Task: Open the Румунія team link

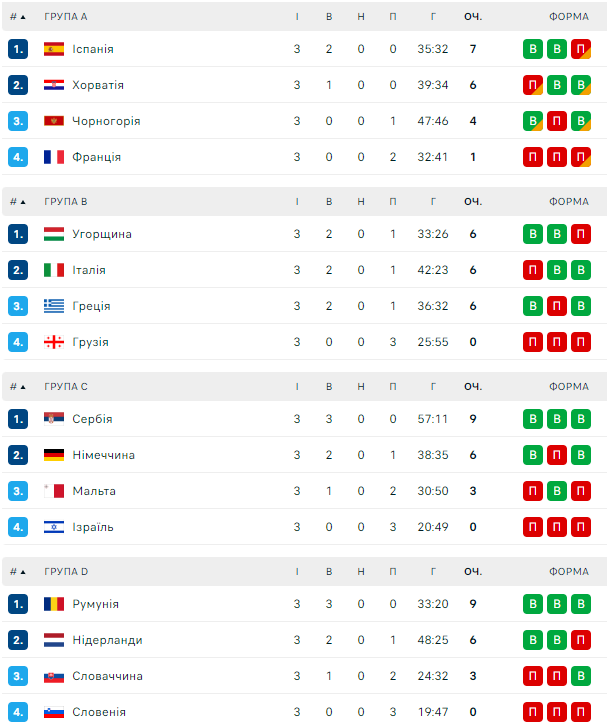Action: click(x=95, y=604)
